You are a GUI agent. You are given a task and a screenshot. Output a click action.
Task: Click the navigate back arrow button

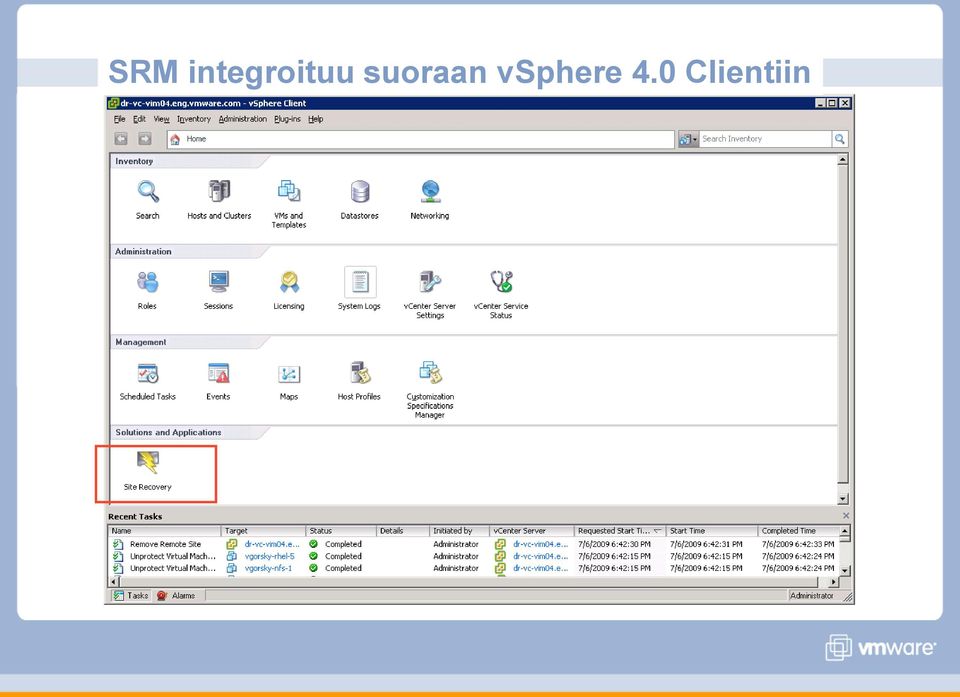pyautogui.click(x=121, y=139)
